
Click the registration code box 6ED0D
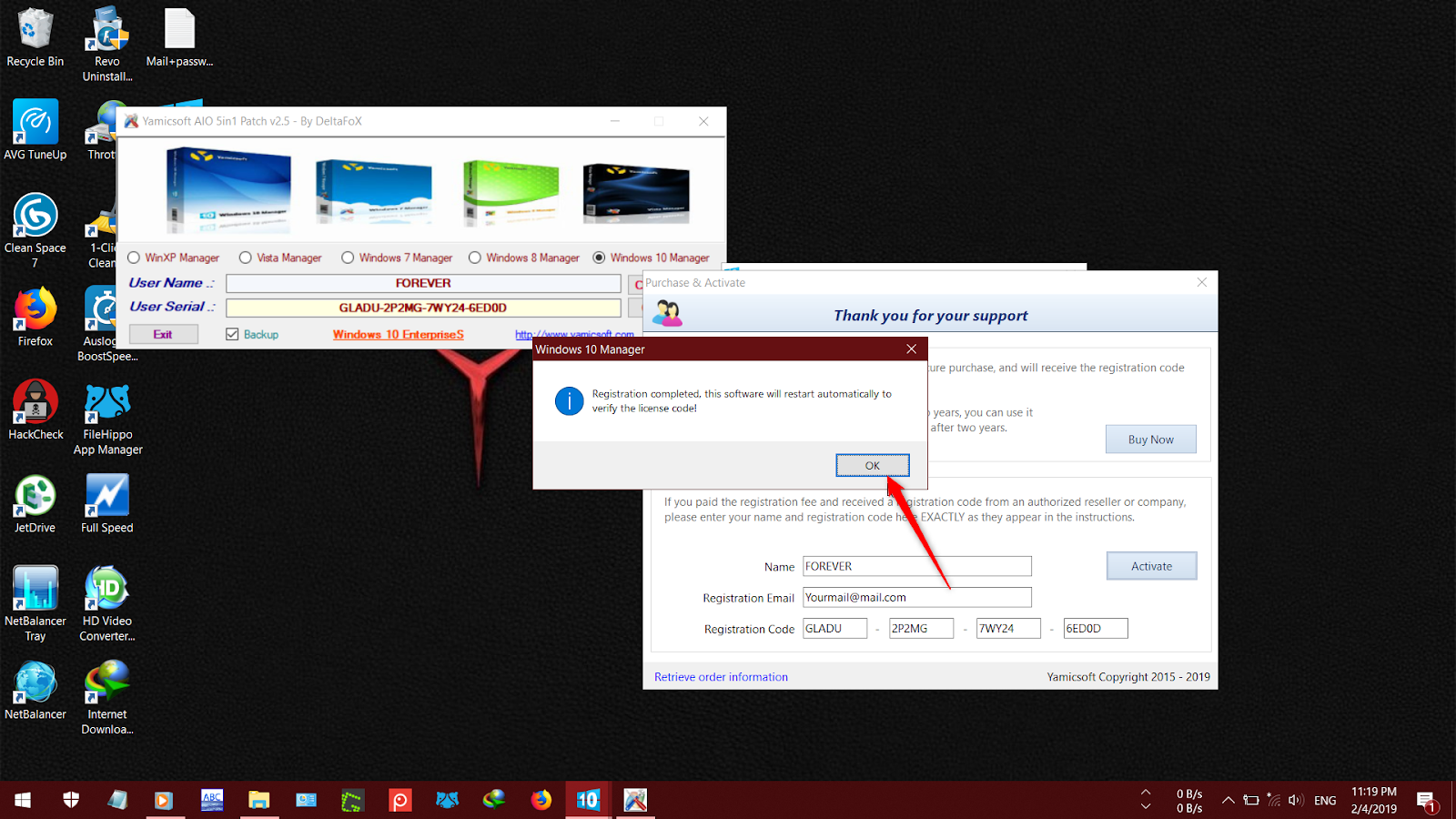pos(1096,628)
